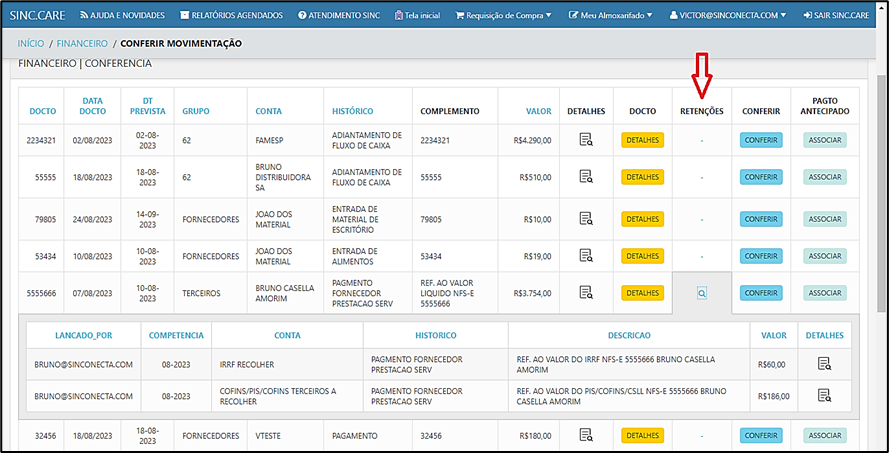Screen dimensions: 889x453
Task: Click ASSOCIAR for docto 53434 row
Action: coord(825,256)
